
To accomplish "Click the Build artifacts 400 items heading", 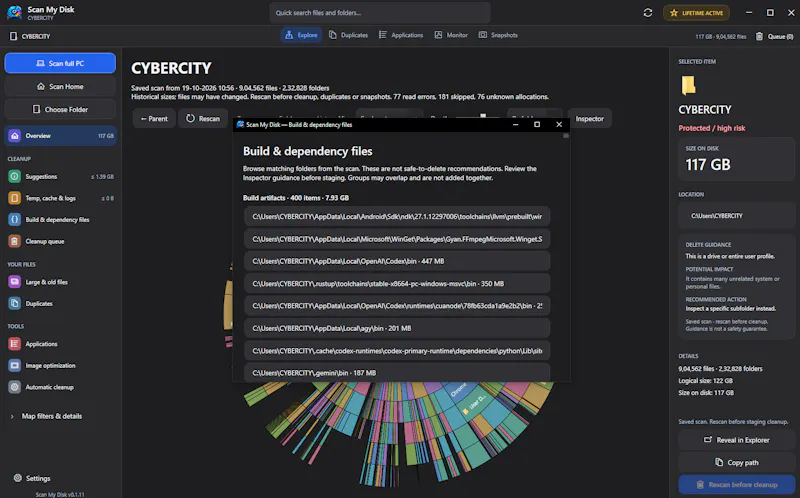I will click(x=295, y=198).
